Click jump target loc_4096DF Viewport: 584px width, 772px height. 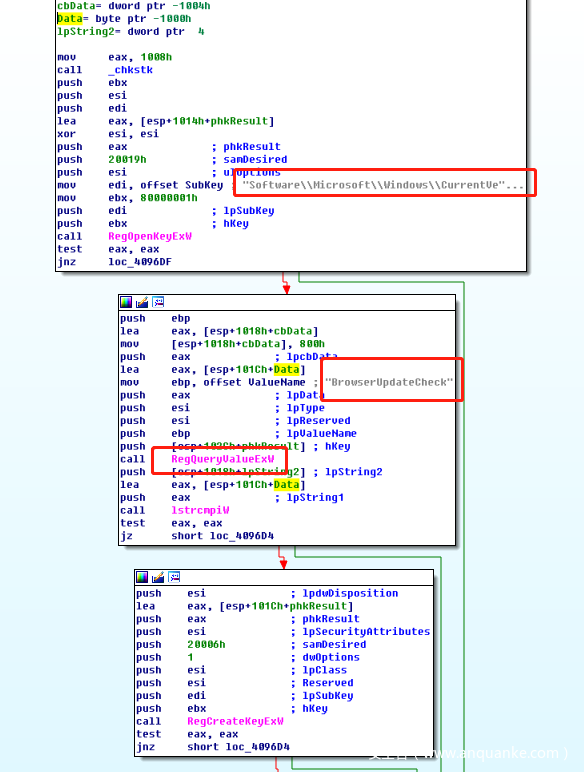point(140,262)
